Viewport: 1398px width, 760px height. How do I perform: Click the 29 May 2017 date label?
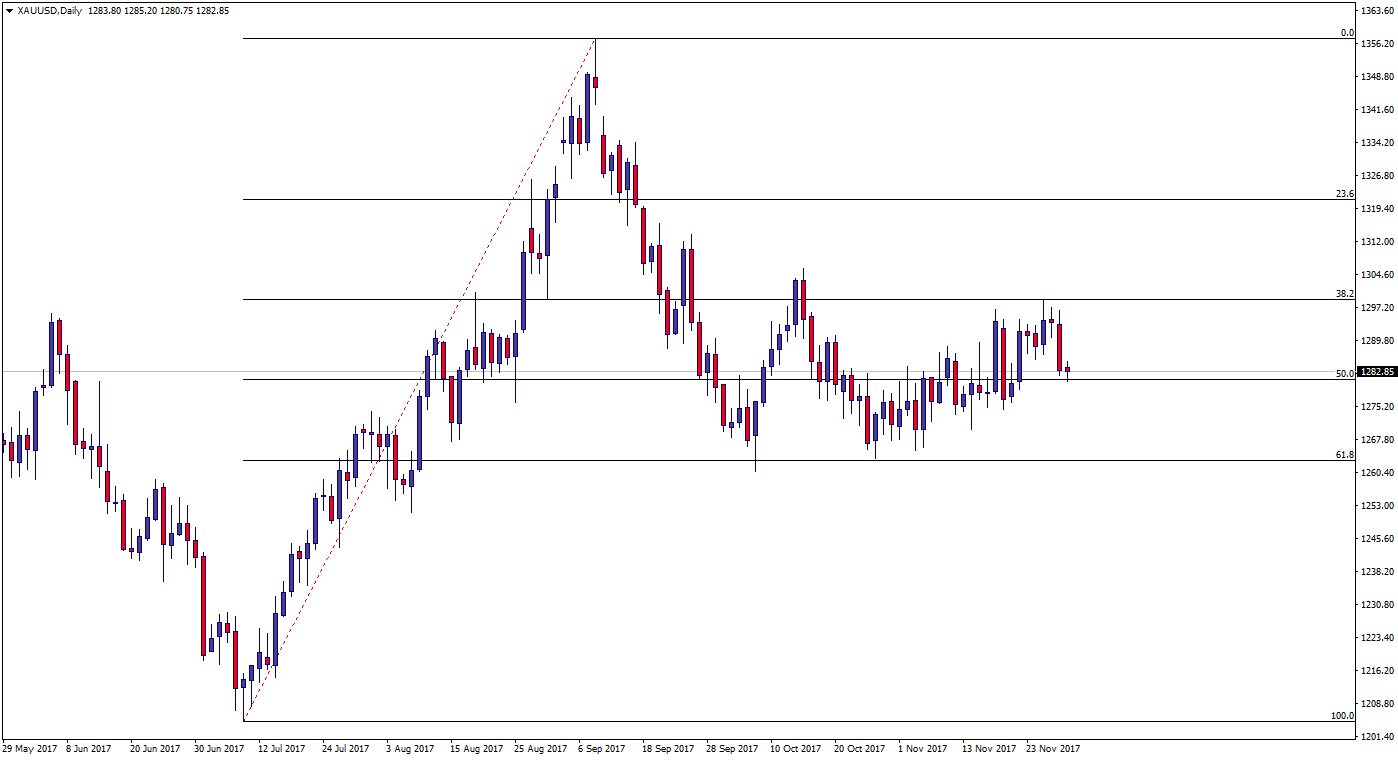tap(30, 748)
